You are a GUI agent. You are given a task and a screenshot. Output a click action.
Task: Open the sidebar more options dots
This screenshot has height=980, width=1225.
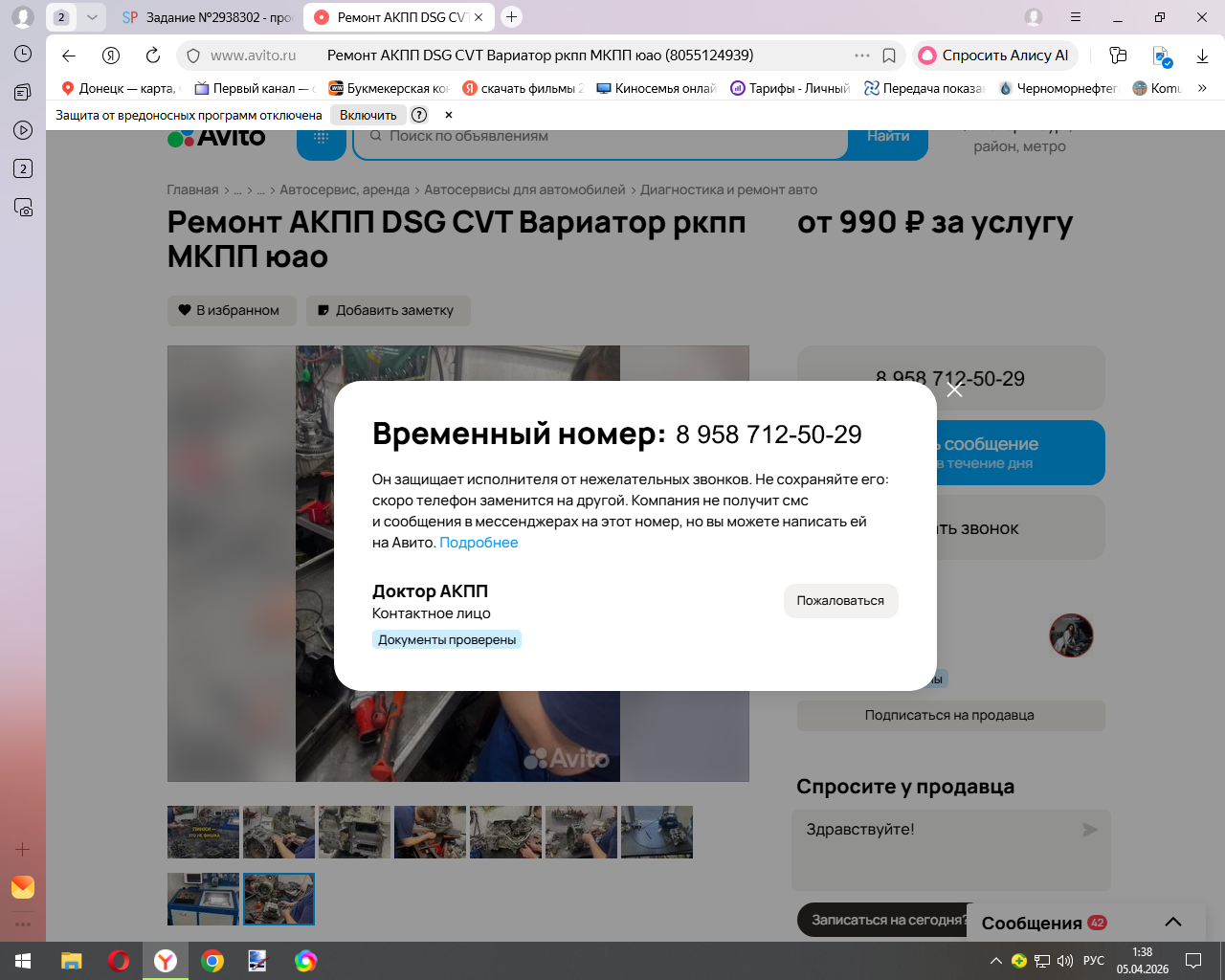pyautogui.click(x=23, y=924)
